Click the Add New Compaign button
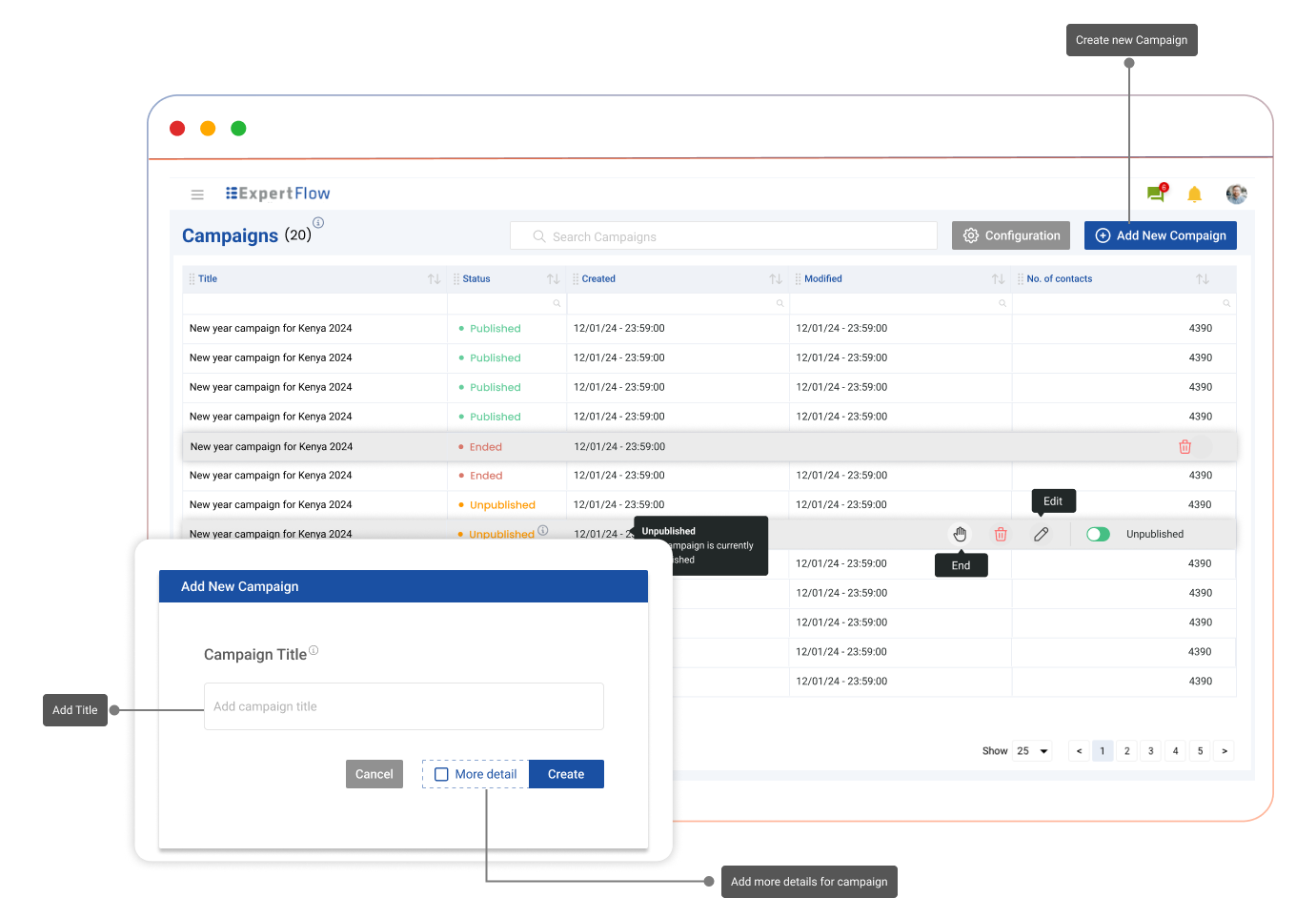 pyautogui.click(x=1160, y=235)
